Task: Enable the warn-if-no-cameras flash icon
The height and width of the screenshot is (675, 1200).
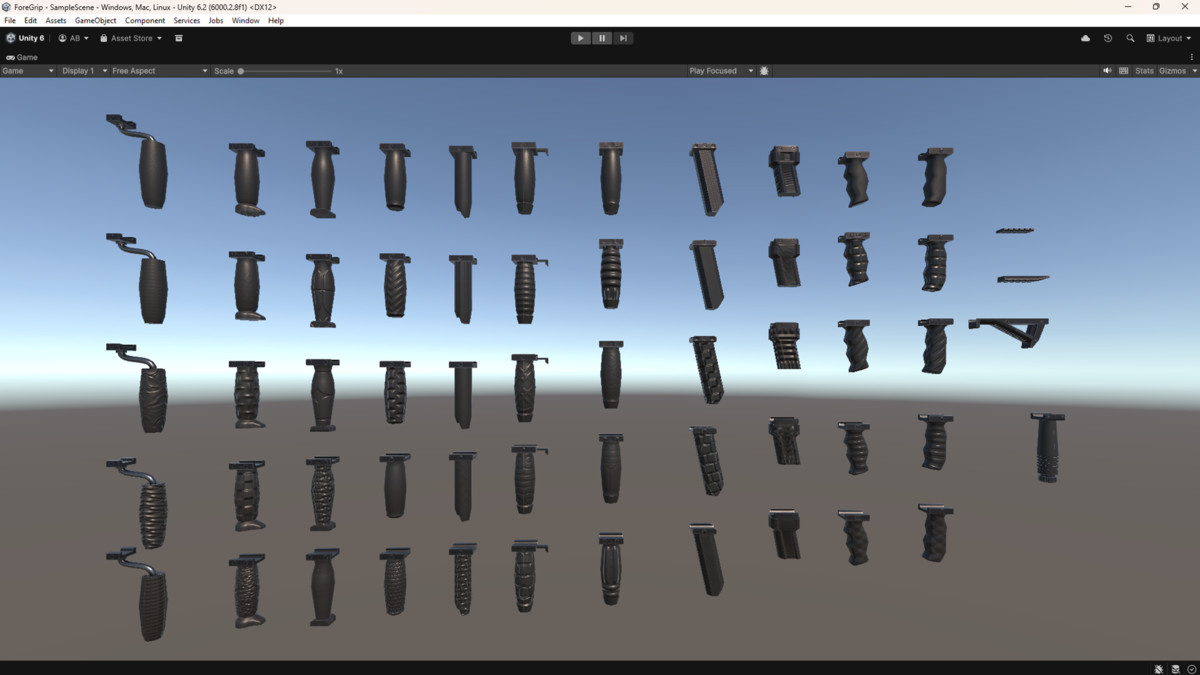Action: click(x=764, y=70)
